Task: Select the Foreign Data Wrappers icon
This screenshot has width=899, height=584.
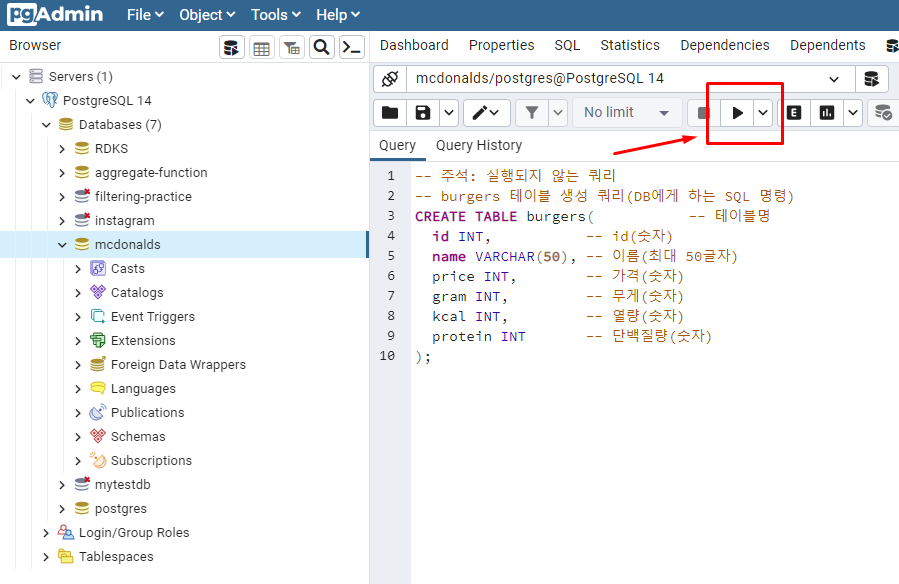Action: 98,364
